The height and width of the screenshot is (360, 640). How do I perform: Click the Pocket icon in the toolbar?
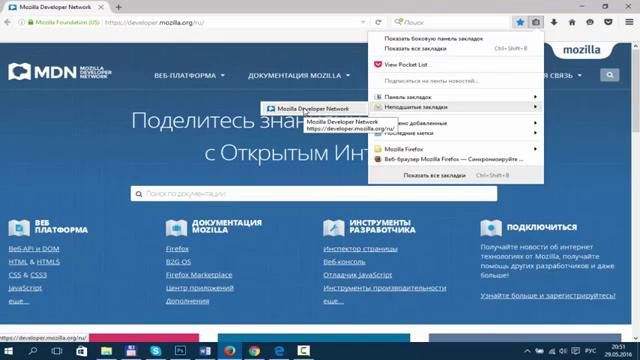[608, 22]
